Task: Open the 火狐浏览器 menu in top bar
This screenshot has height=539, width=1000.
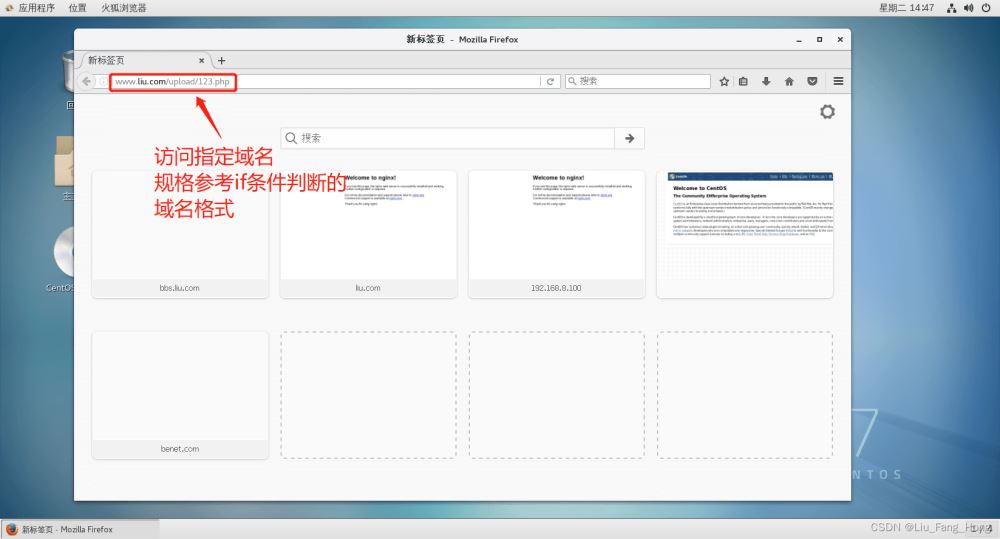Action: click(124, 8)
